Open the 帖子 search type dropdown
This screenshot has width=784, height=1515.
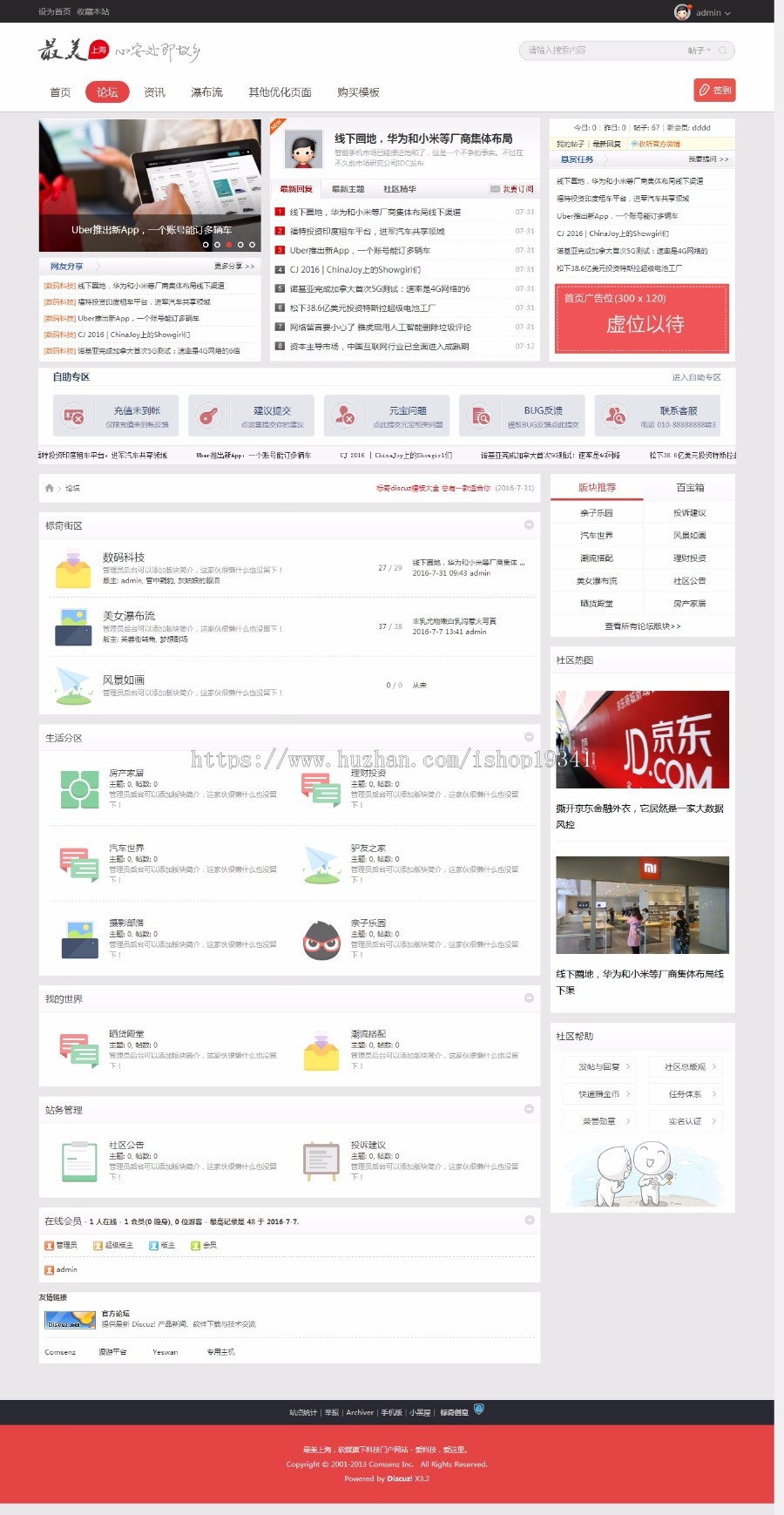pos(699,51)
